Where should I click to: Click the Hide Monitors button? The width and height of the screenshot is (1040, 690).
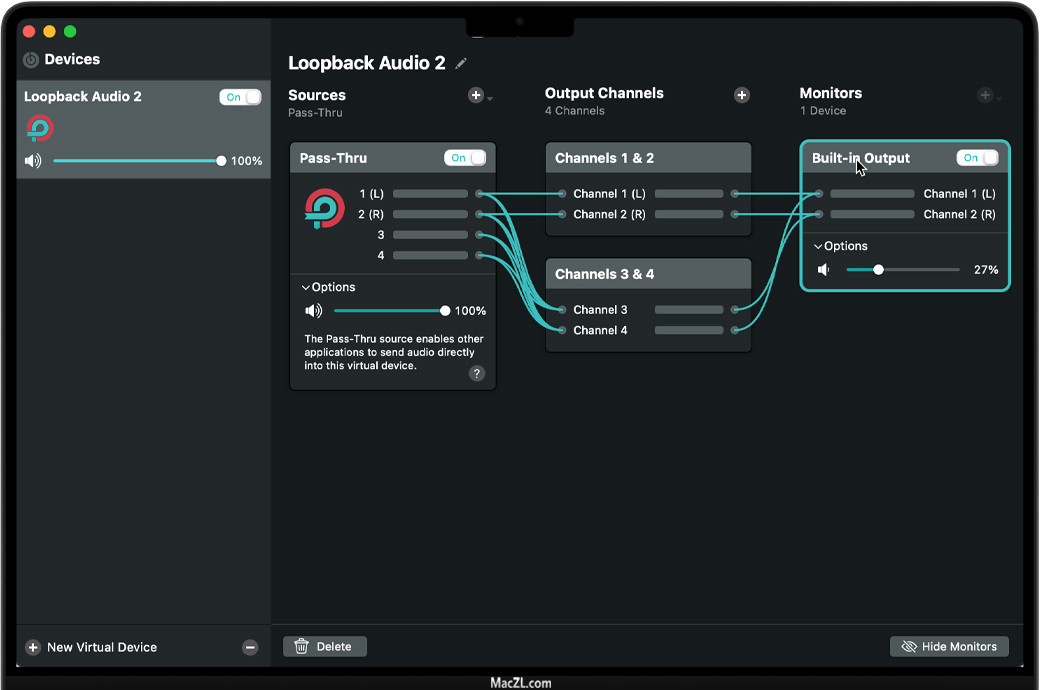click(949, 647)
